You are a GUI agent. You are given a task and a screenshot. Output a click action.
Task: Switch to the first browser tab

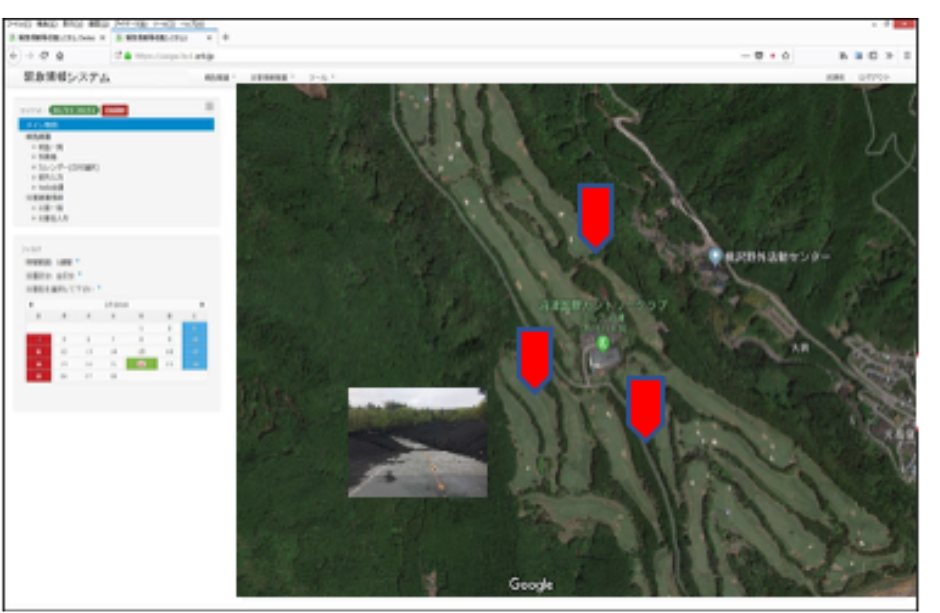[x=55, y=37]
